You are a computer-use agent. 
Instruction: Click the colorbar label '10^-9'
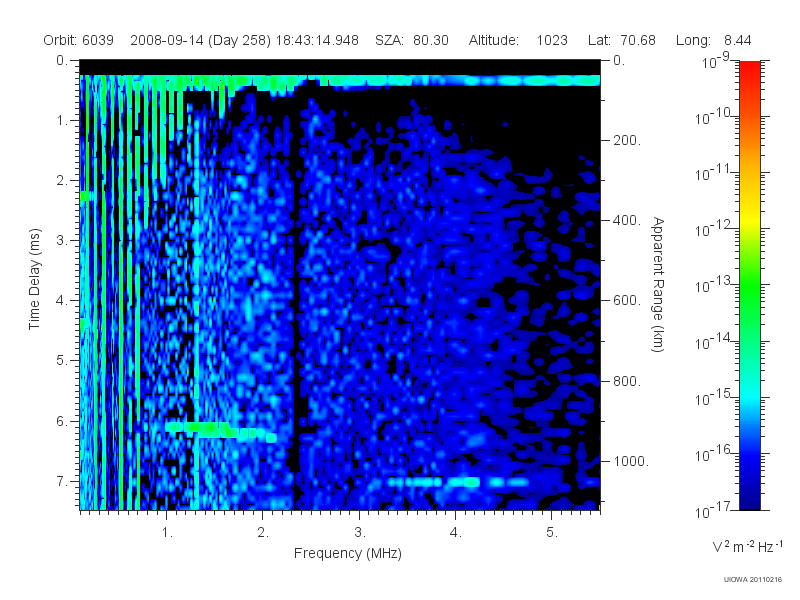[x=716, y=61]
